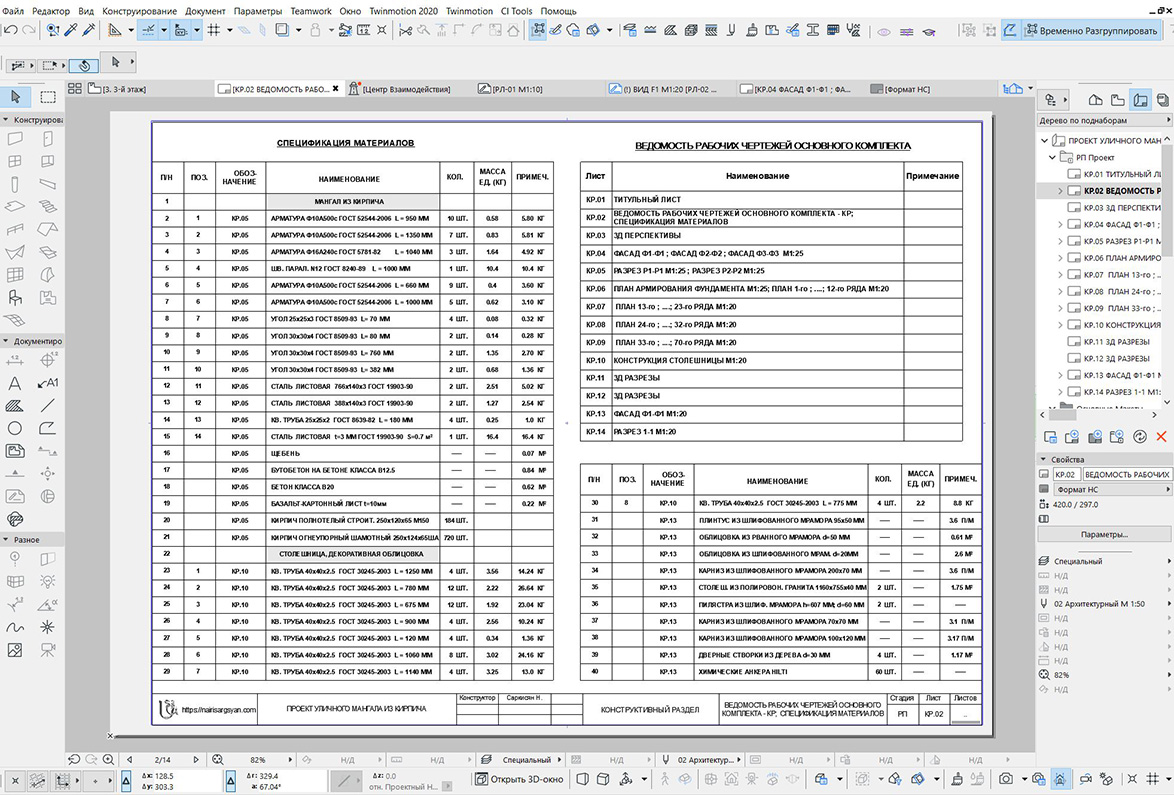Click the scissors split tool icon
Image resolution: width=1174 pixels, height=795 pixels.
405,31
